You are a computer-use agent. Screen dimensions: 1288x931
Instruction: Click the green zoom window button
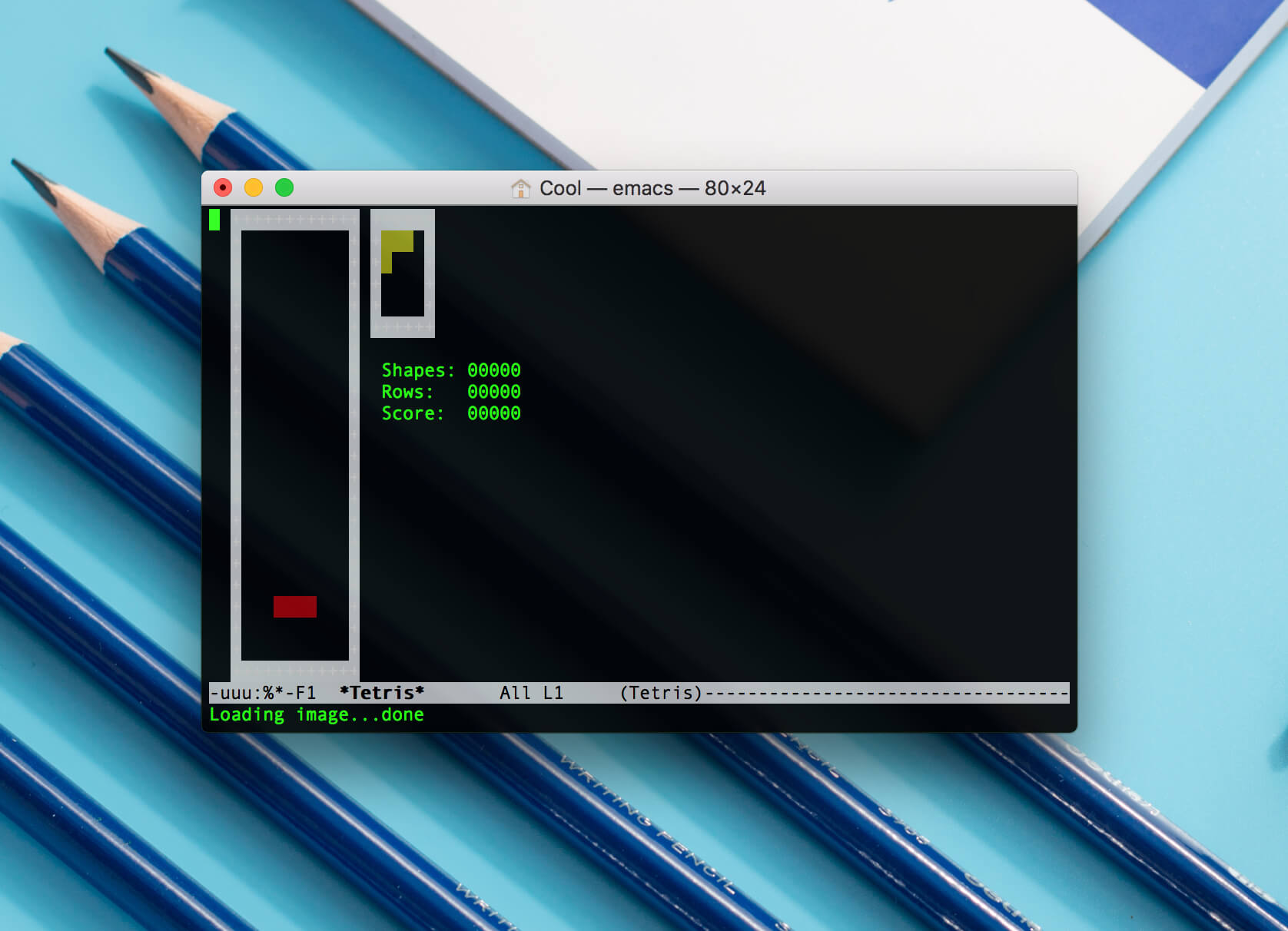coord(284,187)
